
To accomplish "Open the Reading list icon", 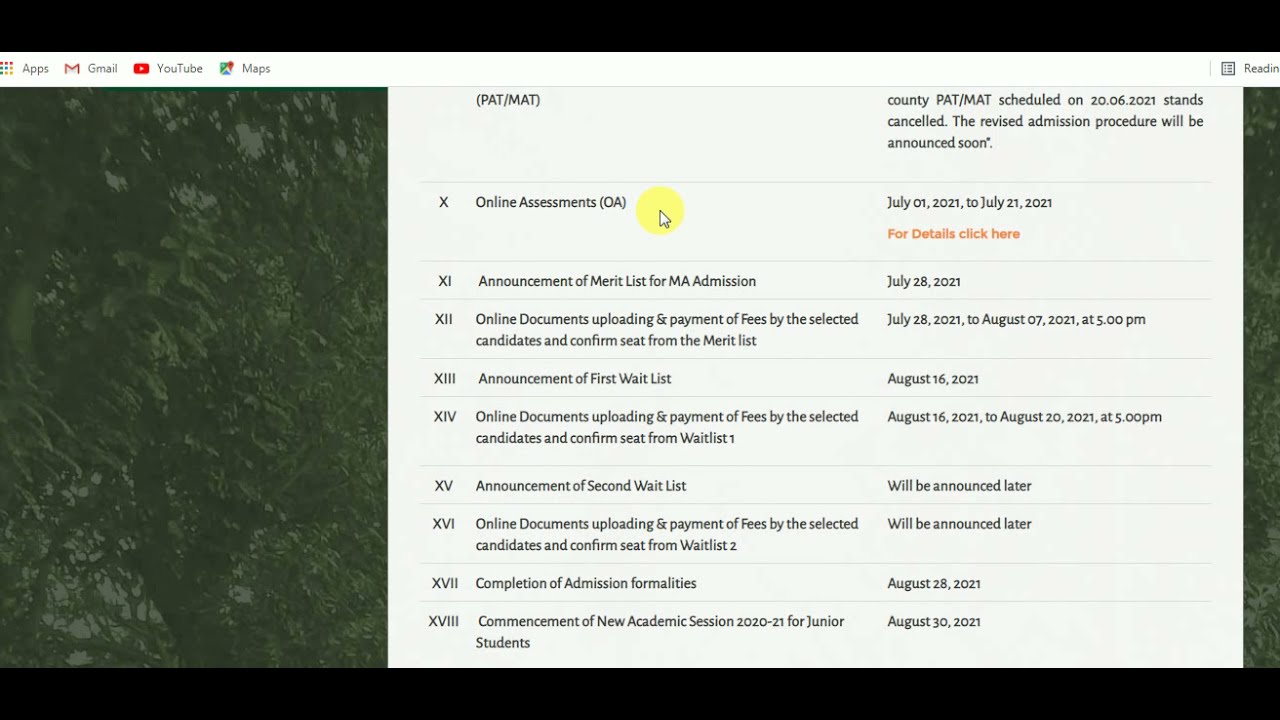I will [x=1228, y=68].
